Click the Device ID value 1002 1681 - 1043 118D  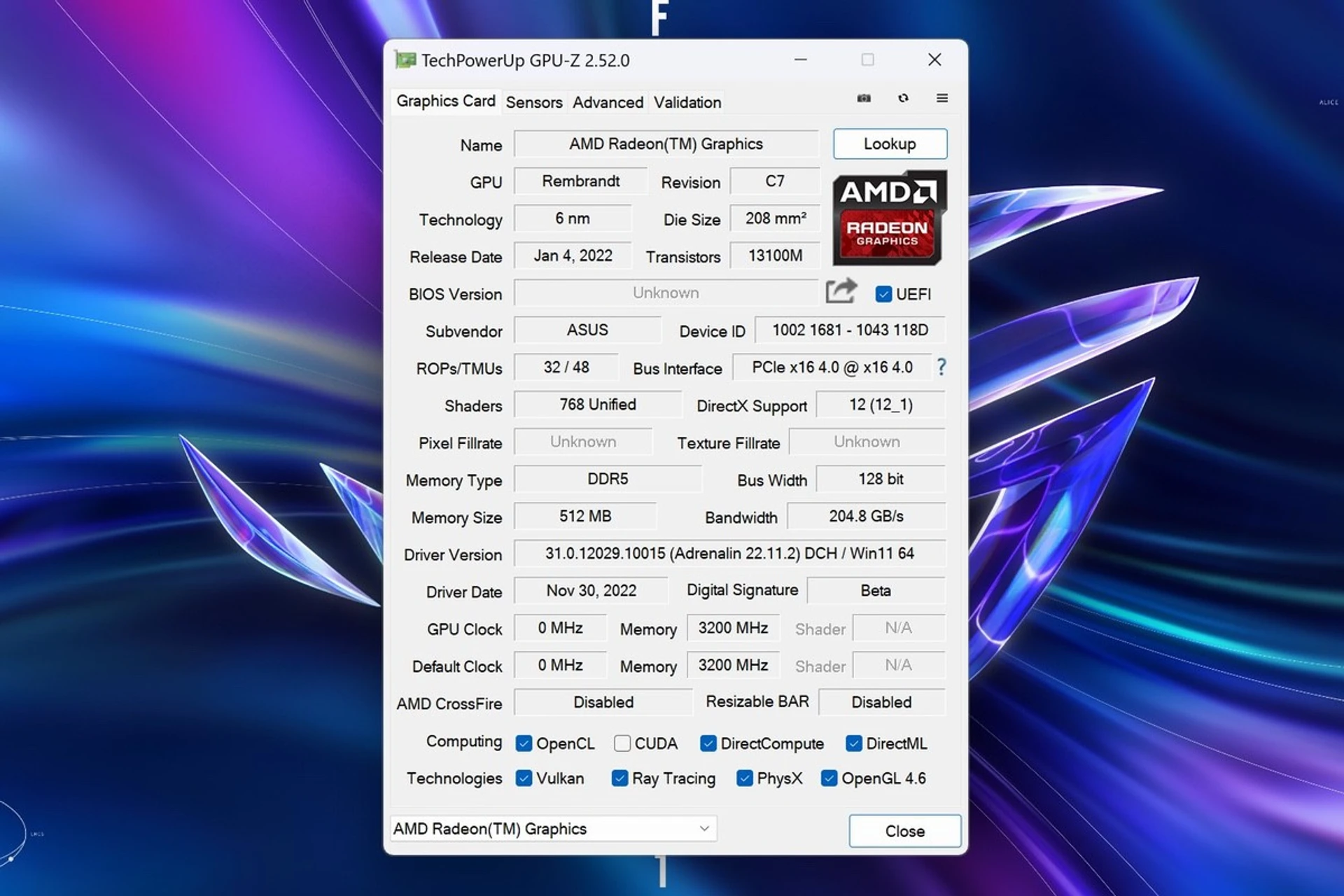850,330
